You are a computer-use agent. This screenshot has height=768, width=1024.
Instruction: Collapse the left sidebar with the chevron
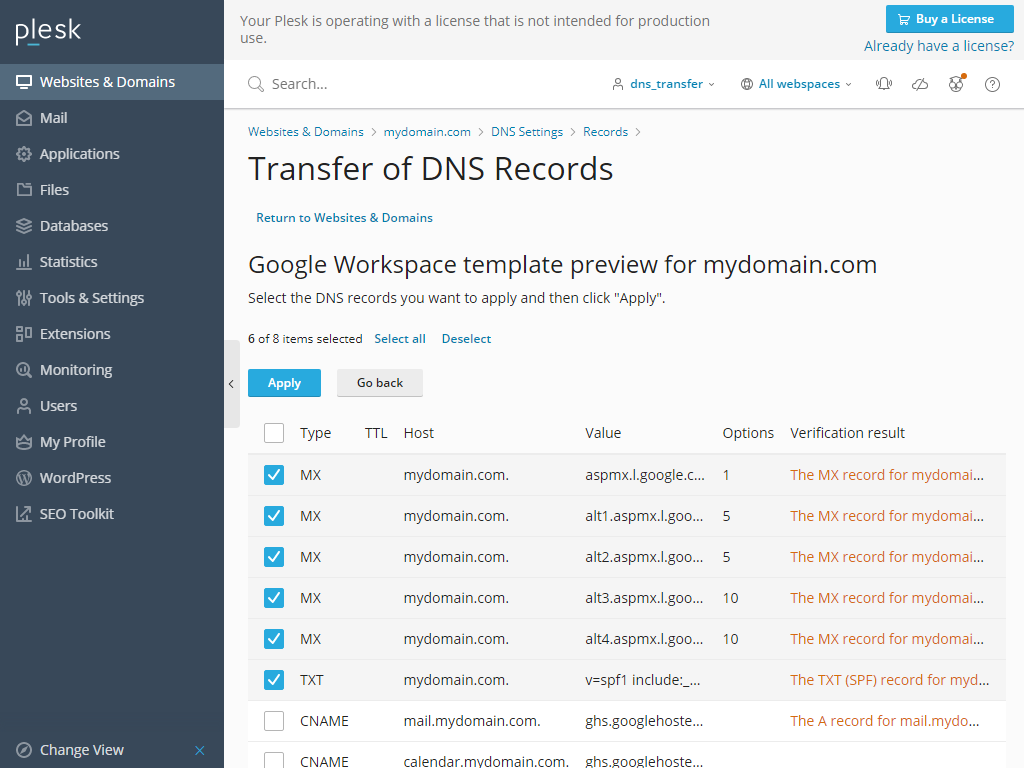point(231,384)
